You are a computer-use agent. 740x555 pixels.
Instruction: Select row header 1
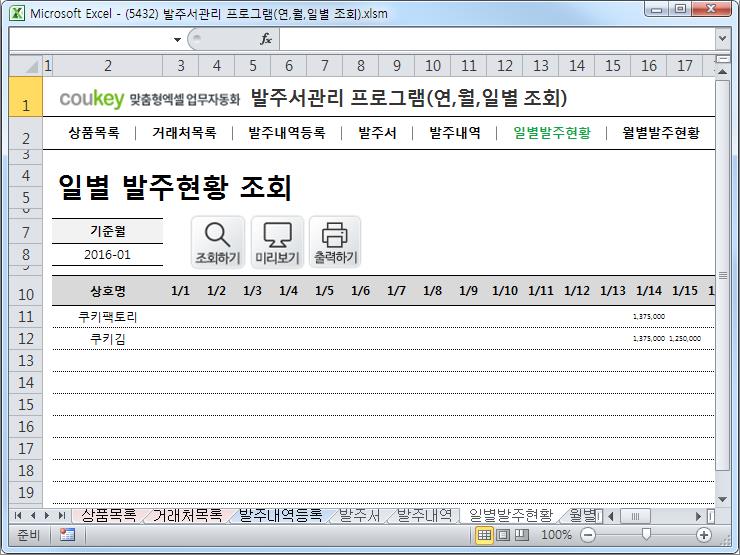click(x=26, y=97)
